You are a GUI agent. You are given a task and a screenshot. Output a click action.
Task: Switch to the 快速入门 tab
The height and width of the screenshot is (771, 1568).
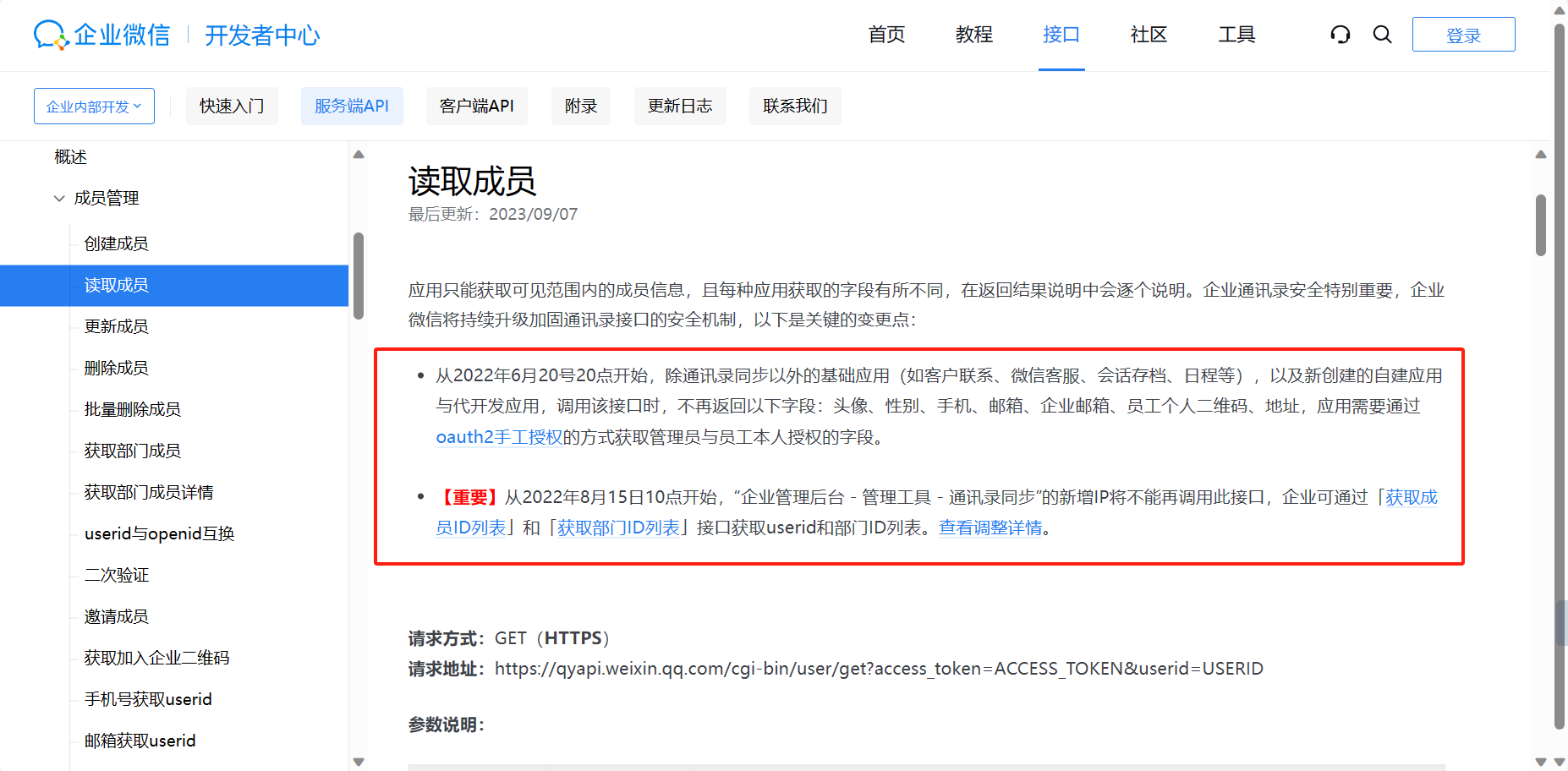pyautogui.click(x=232, y=107)
